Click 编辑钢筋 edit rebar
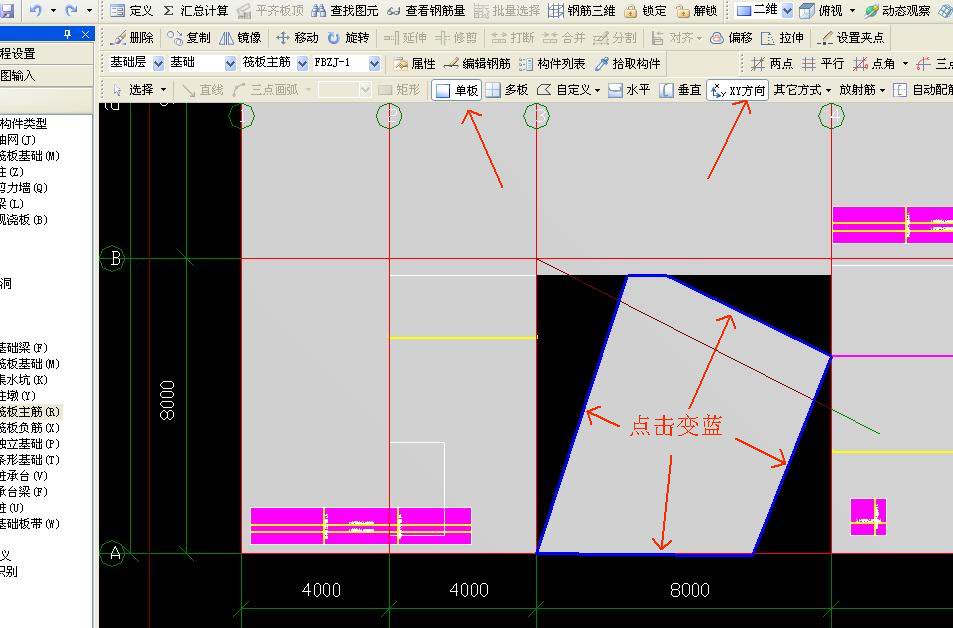953x628 pixels. tap(477, 63)
